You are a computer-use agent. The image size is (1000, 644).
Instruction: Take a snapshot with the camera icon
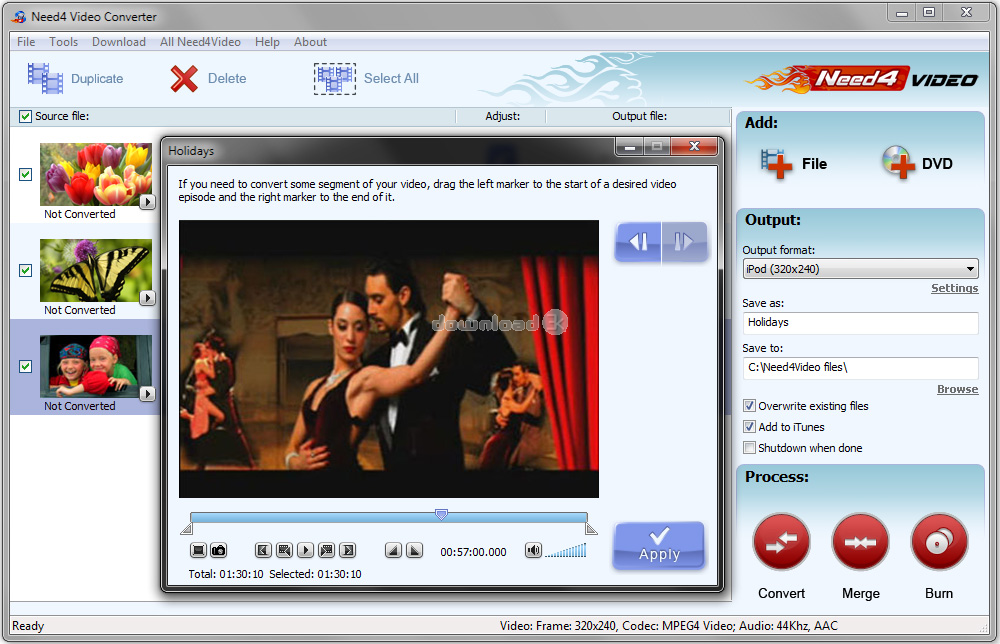click(219, 550)
